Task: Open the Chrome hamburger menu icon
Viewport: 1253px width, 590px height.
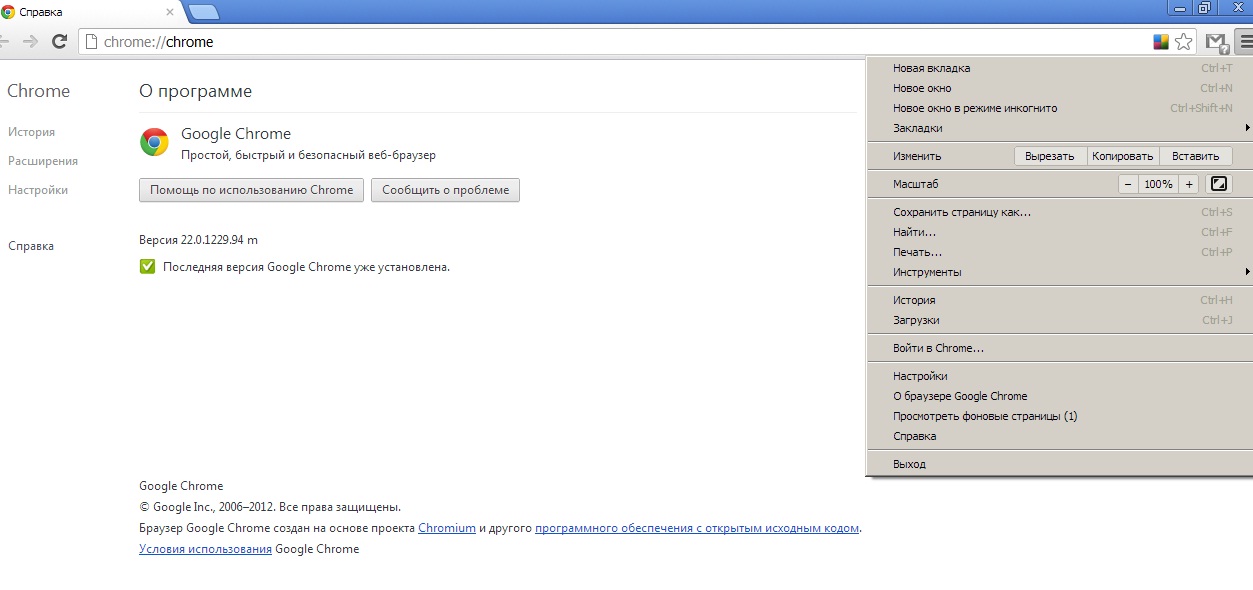Action: pos(1245,42)
